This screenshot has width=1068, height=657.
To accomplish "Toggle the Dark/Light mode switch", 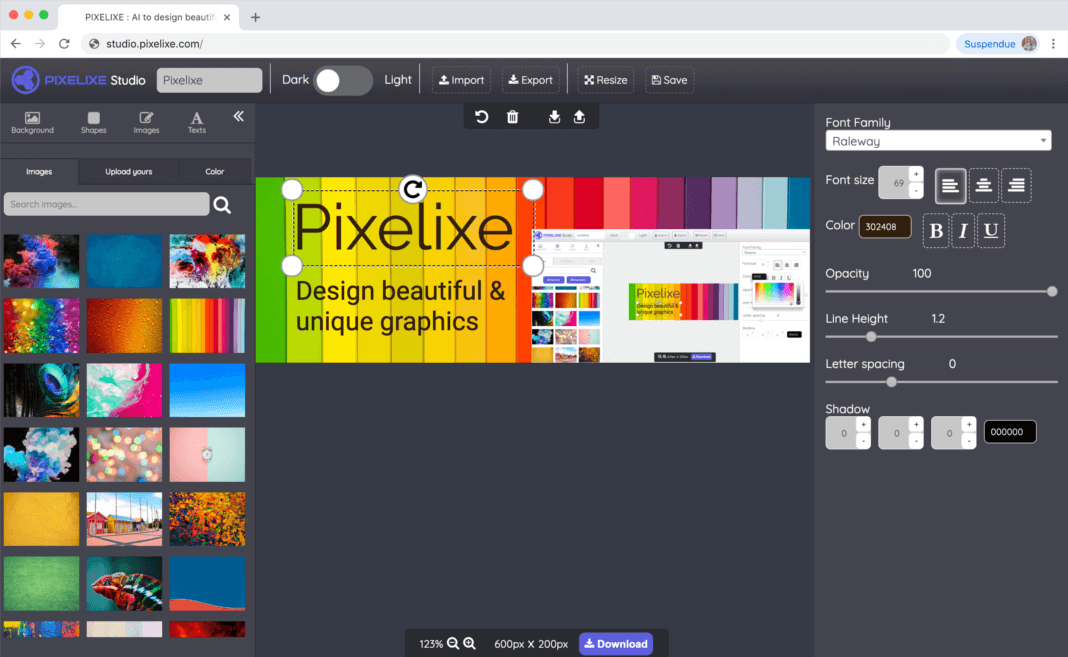I will (x=344, y=79).
